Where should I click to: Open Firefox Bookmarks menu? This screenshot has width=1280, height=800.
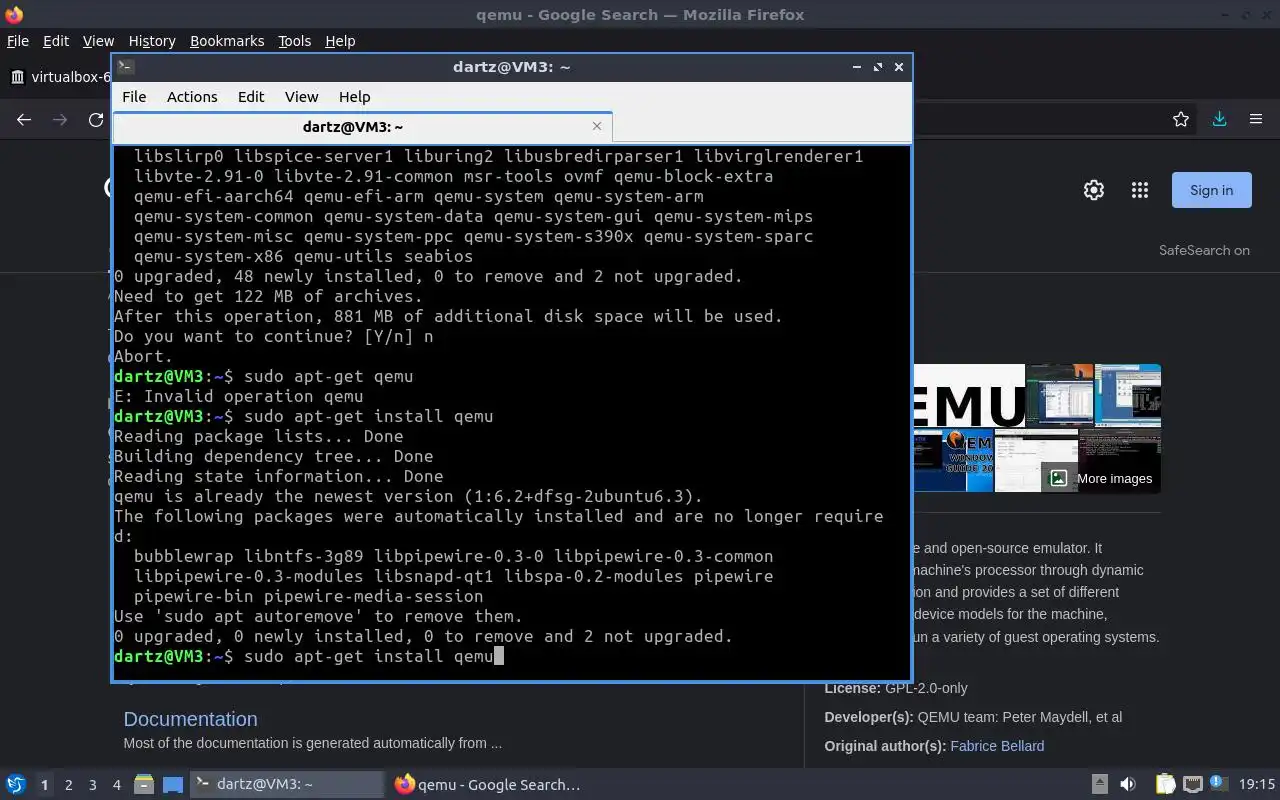pos(227,41)
